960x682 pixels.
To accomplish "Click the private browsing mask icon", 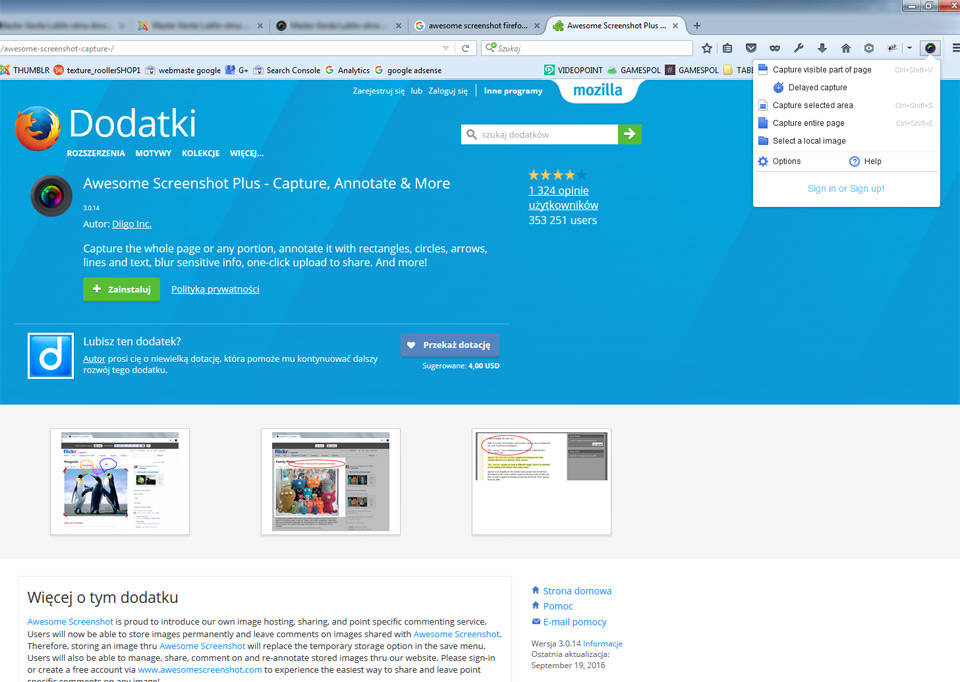I will pos(774,48).
